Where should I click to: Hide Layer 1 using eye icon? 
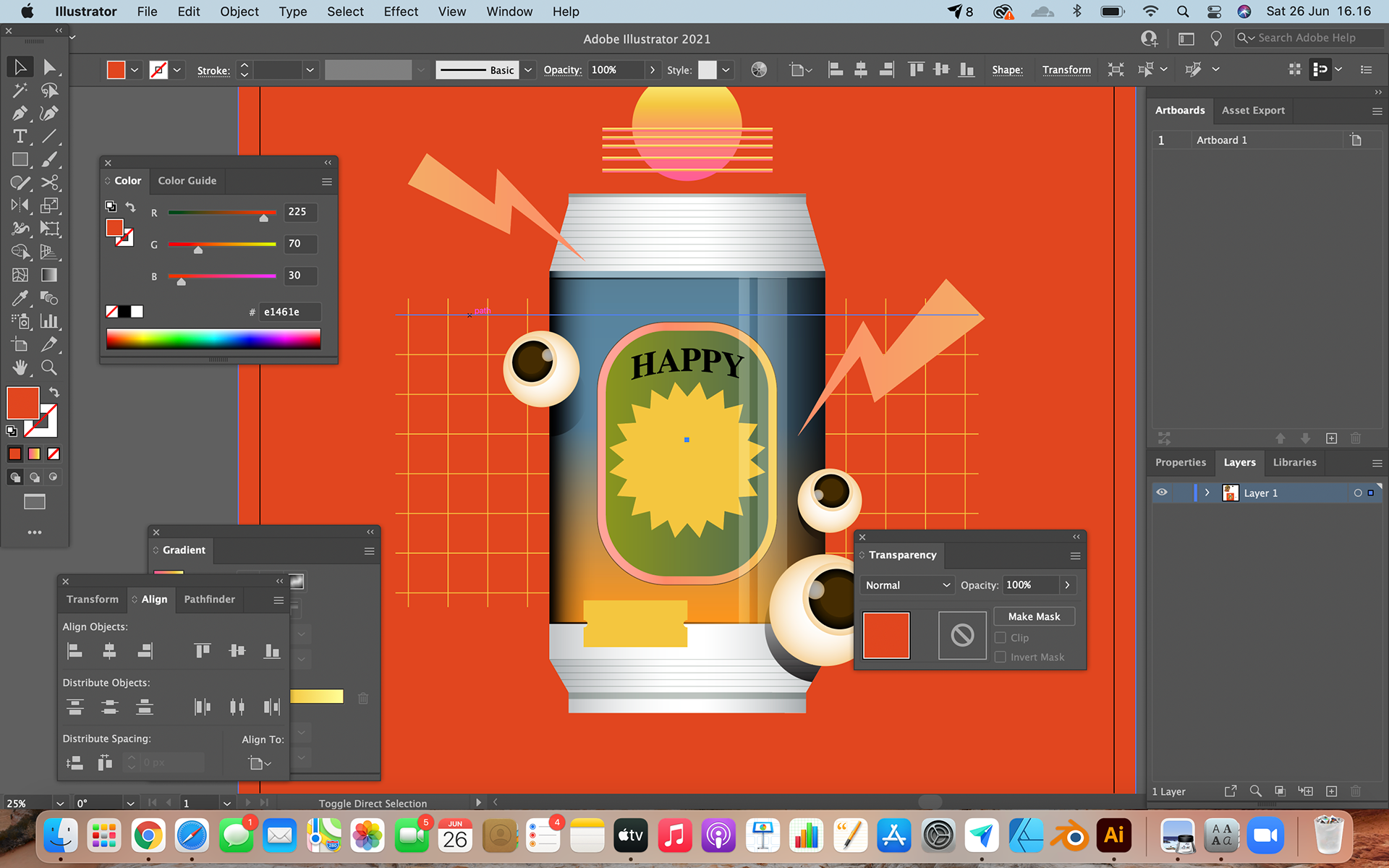point(1162,493)
